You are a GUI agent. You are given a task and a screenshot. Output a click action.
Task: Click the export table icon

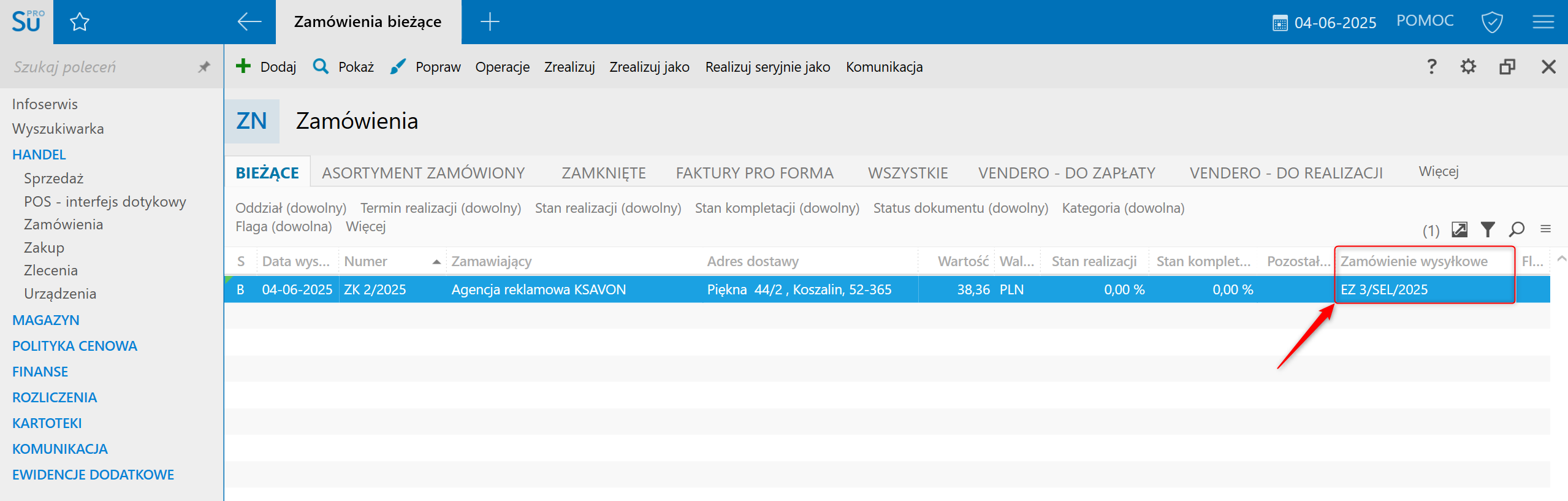1460,229
